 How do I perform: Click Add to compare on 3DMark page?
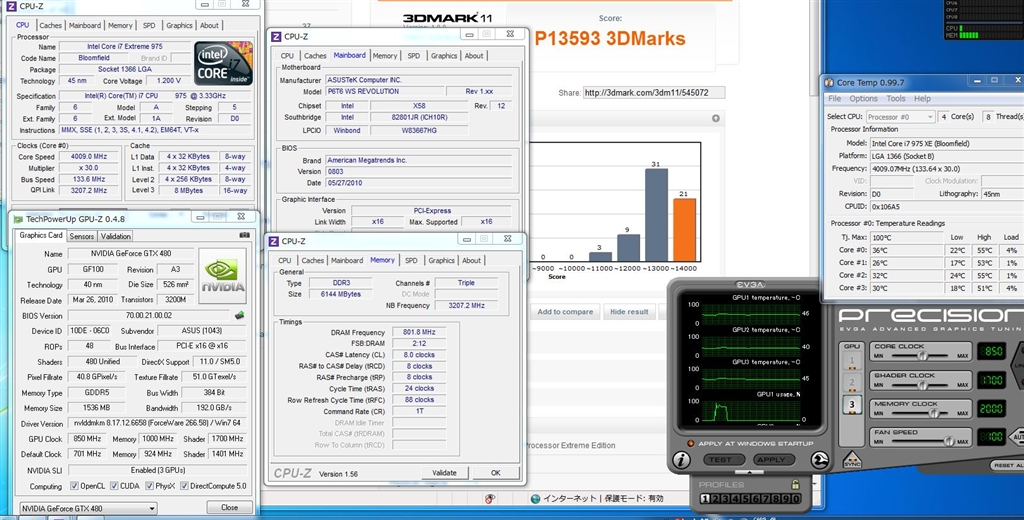(x=565, y=312)
